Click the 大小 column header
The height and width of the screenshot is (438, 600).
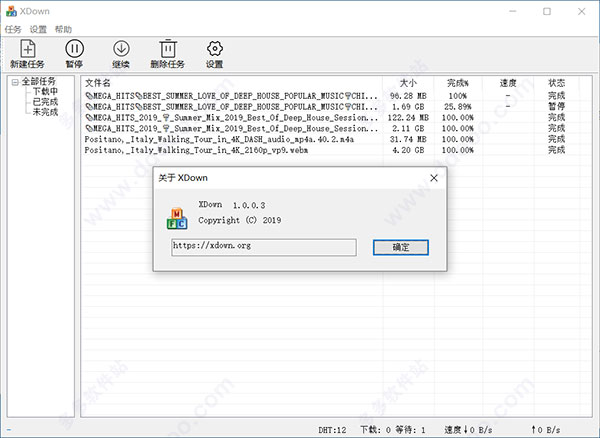[408, 83]
